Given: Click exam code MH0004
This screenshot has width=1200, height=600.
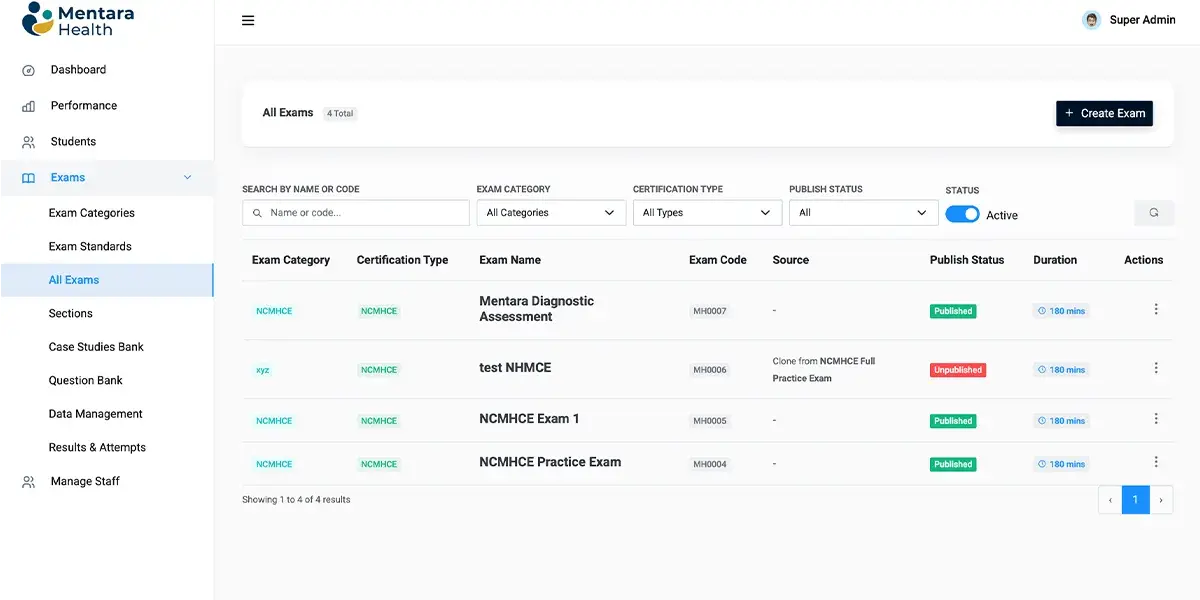Looking at the screenshot, I should coord(710,464).
